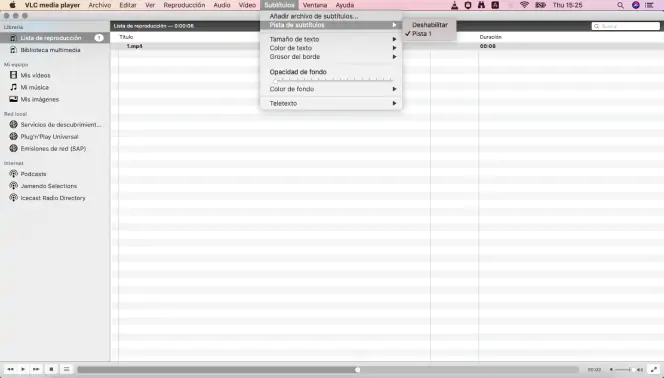Click the playlist search field

pyautogui.click(x=625, y=26)
